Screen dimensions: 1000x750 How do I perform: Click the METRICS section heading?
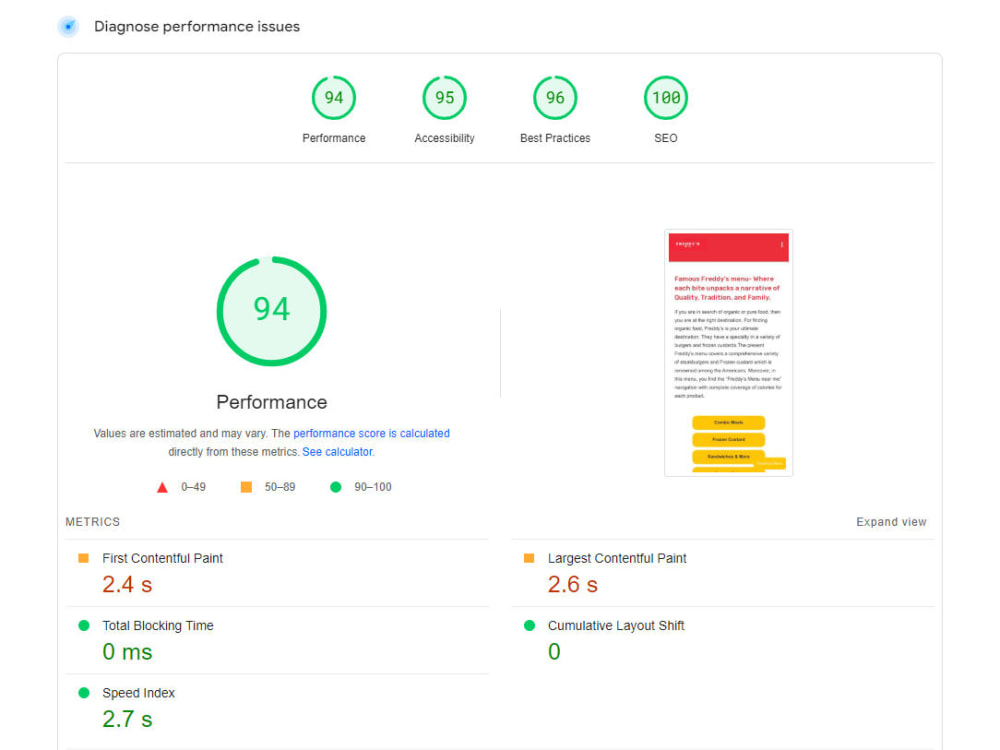coord(92,522)
